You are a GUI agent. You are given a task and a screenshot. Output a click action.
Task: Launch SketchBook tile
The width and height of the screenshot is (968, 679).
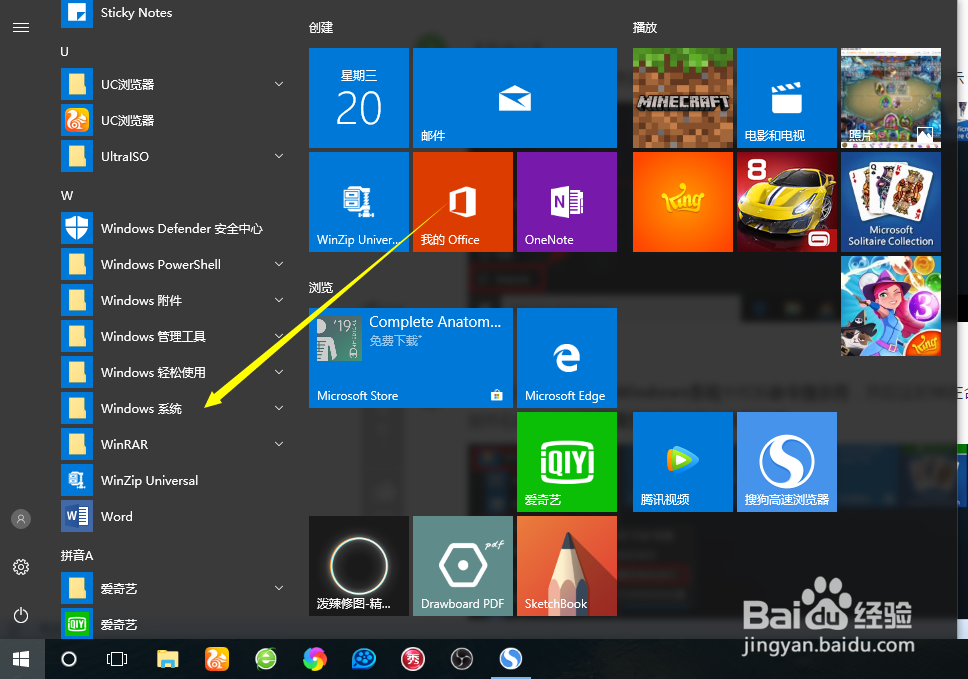pyautogui.click(x=567, y=566)
